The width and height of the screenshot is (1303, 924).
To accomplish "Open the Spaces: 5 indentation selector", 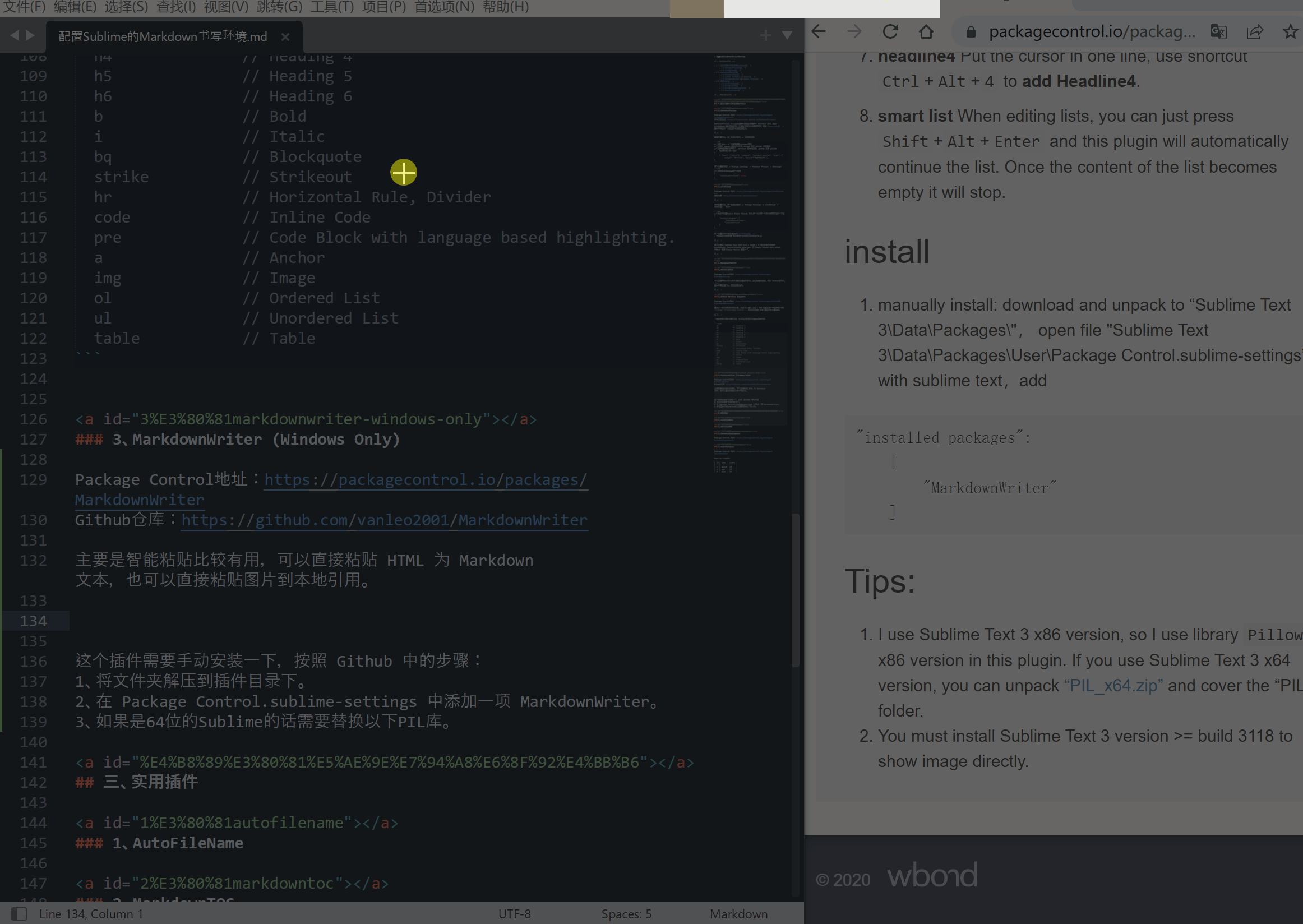I will point(626,914).
